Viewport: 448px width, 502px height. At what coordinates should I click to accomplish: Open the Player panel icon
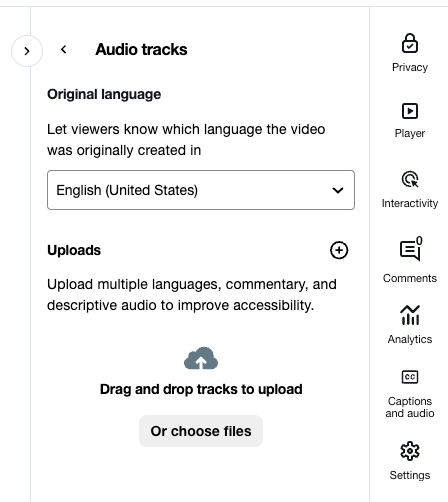(x=410, y=111)
